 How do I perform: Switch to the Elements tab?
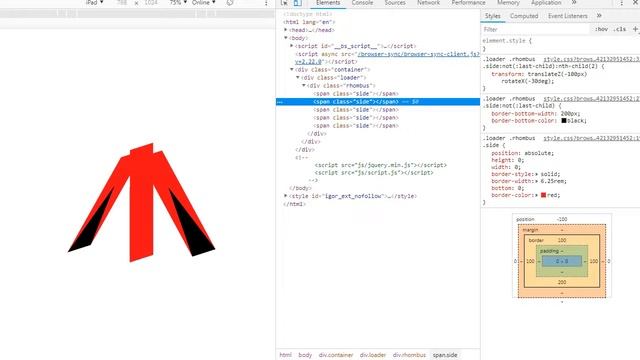coord(328,3)
